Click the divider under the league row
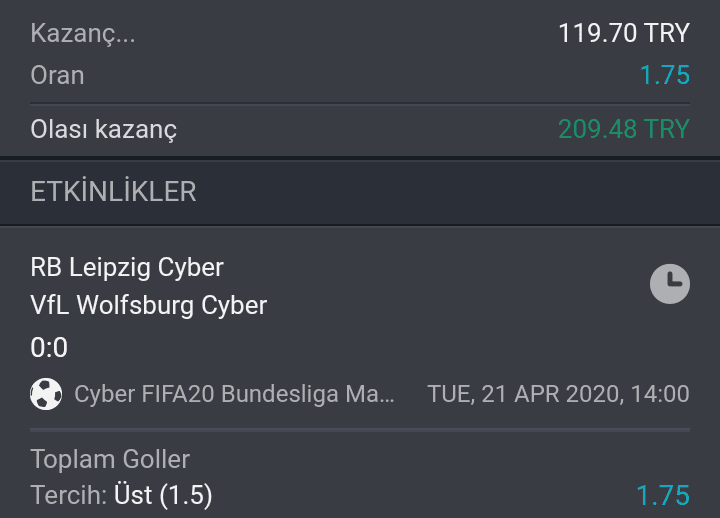This screenshot has width=720, height=518. click(x=360, y=430)
